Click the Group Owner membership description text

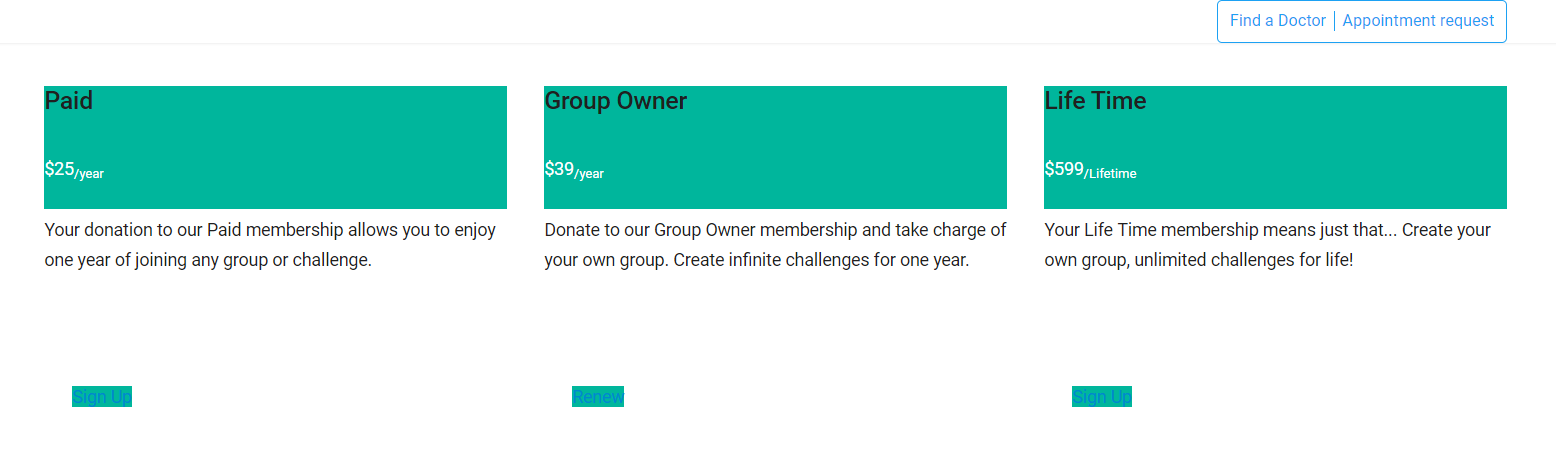[x=775, y=245]
